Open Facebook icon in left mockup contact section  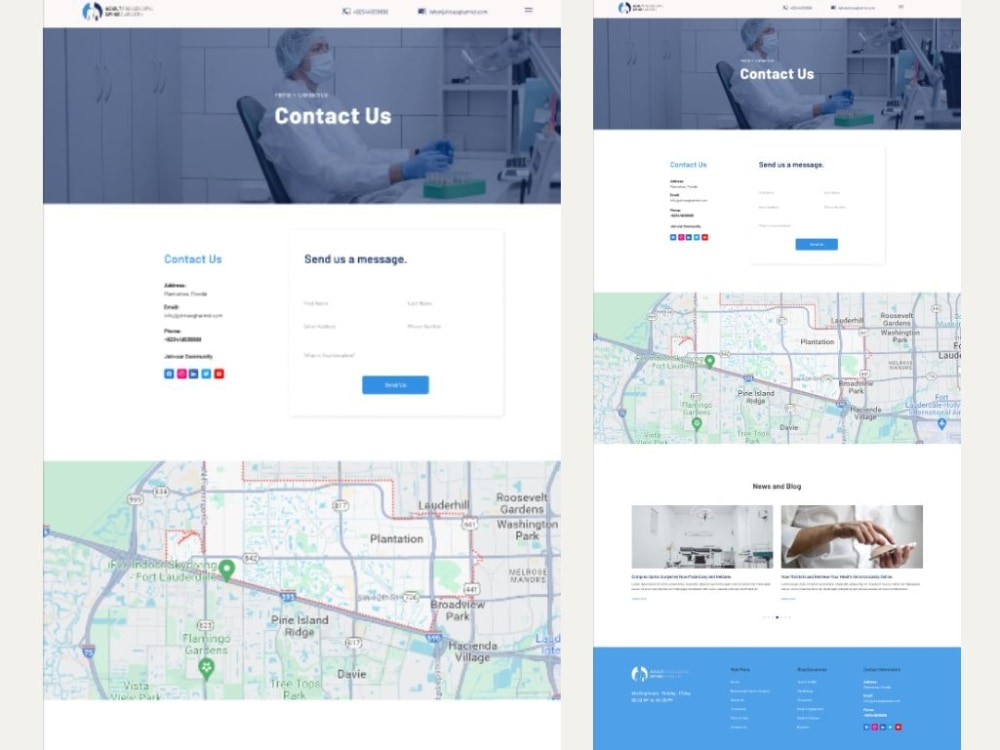[169, 374]
